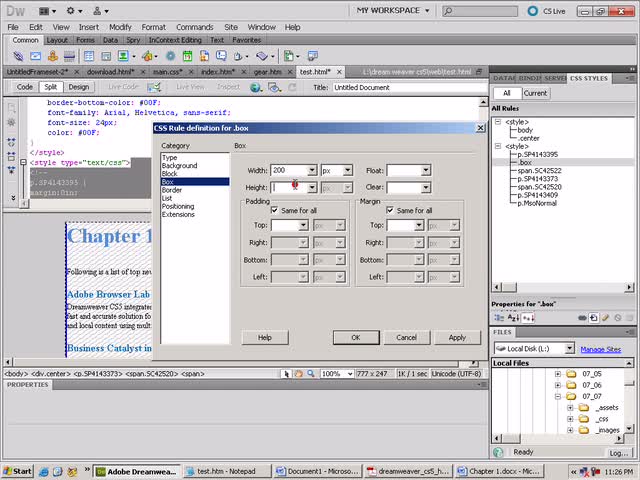Viewport: 640px width, 480px height.
Task: Click the Visual Aids eye icon
Action: pos(274,87)
